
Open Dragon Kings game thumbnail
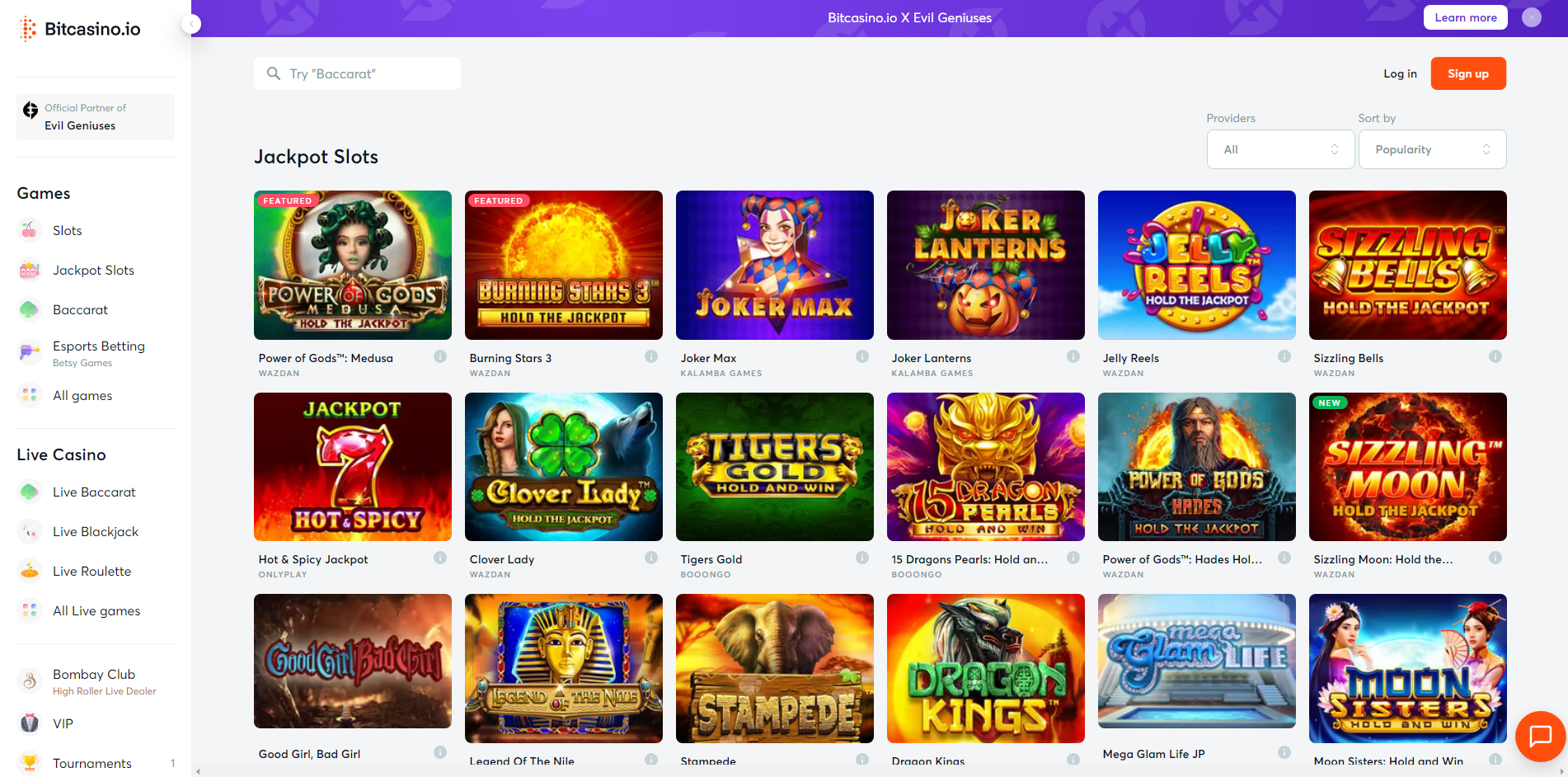click(986, 668)
